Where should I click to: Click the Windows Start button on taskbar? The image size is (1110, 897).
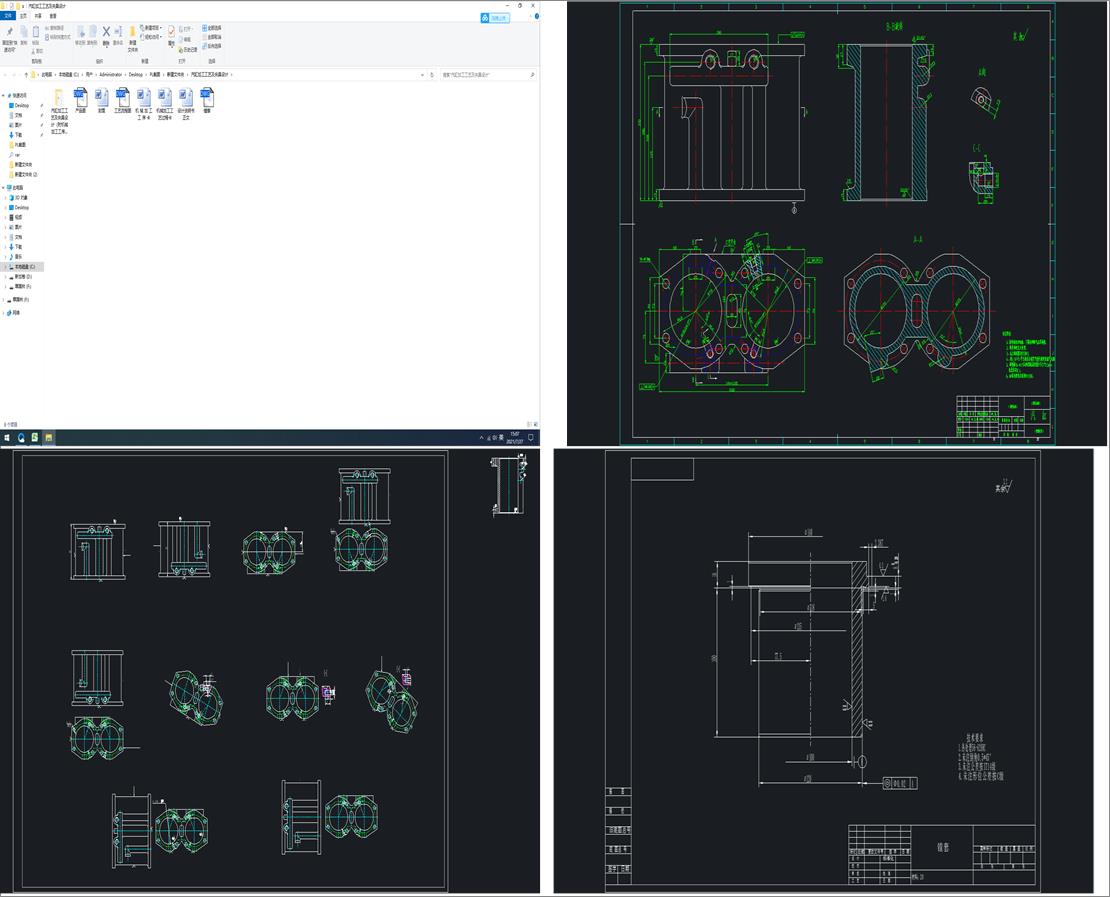point(7,437)
